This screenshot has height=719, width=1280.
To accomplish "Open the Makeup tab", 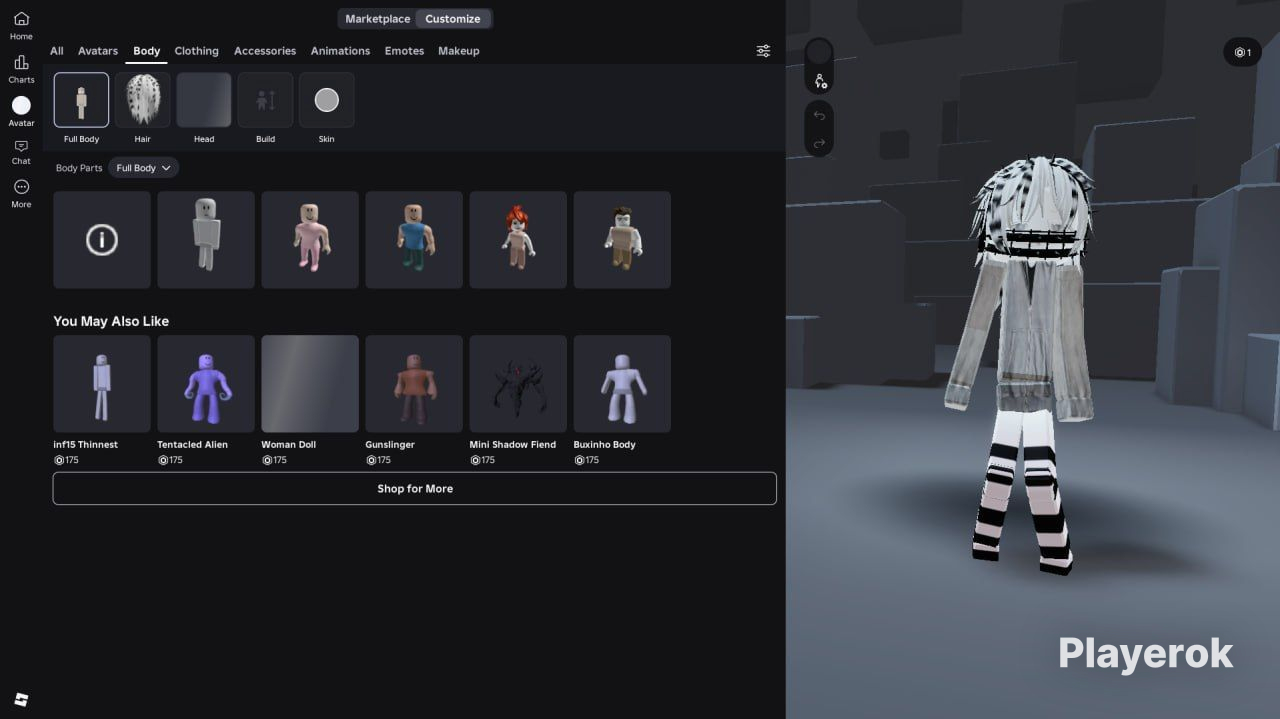I will coord(459,51).
